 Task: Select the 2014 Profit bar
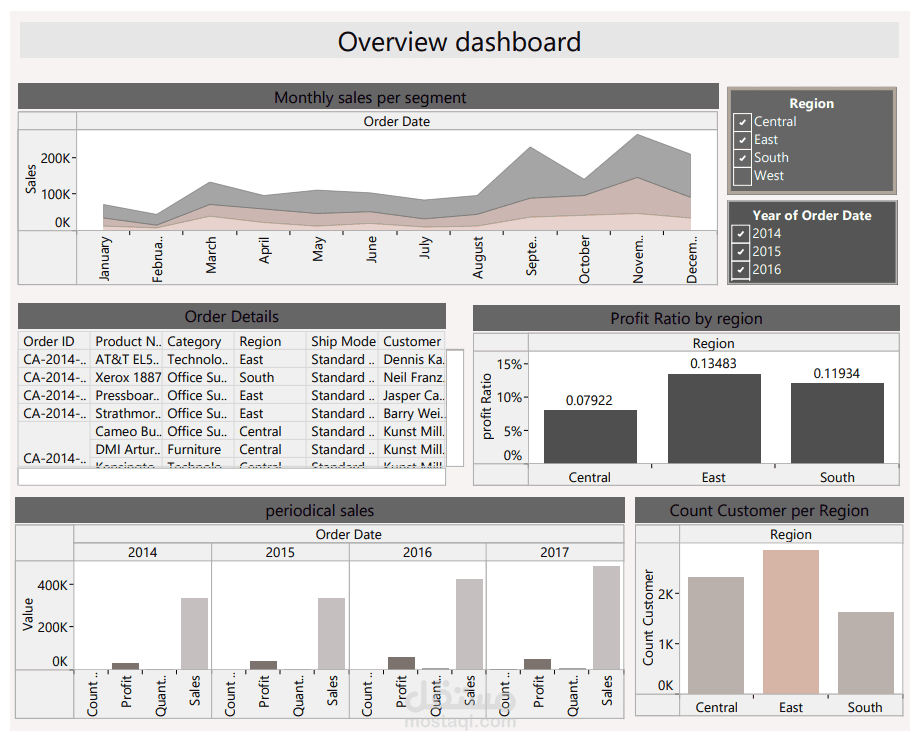(x=126, y=666)
